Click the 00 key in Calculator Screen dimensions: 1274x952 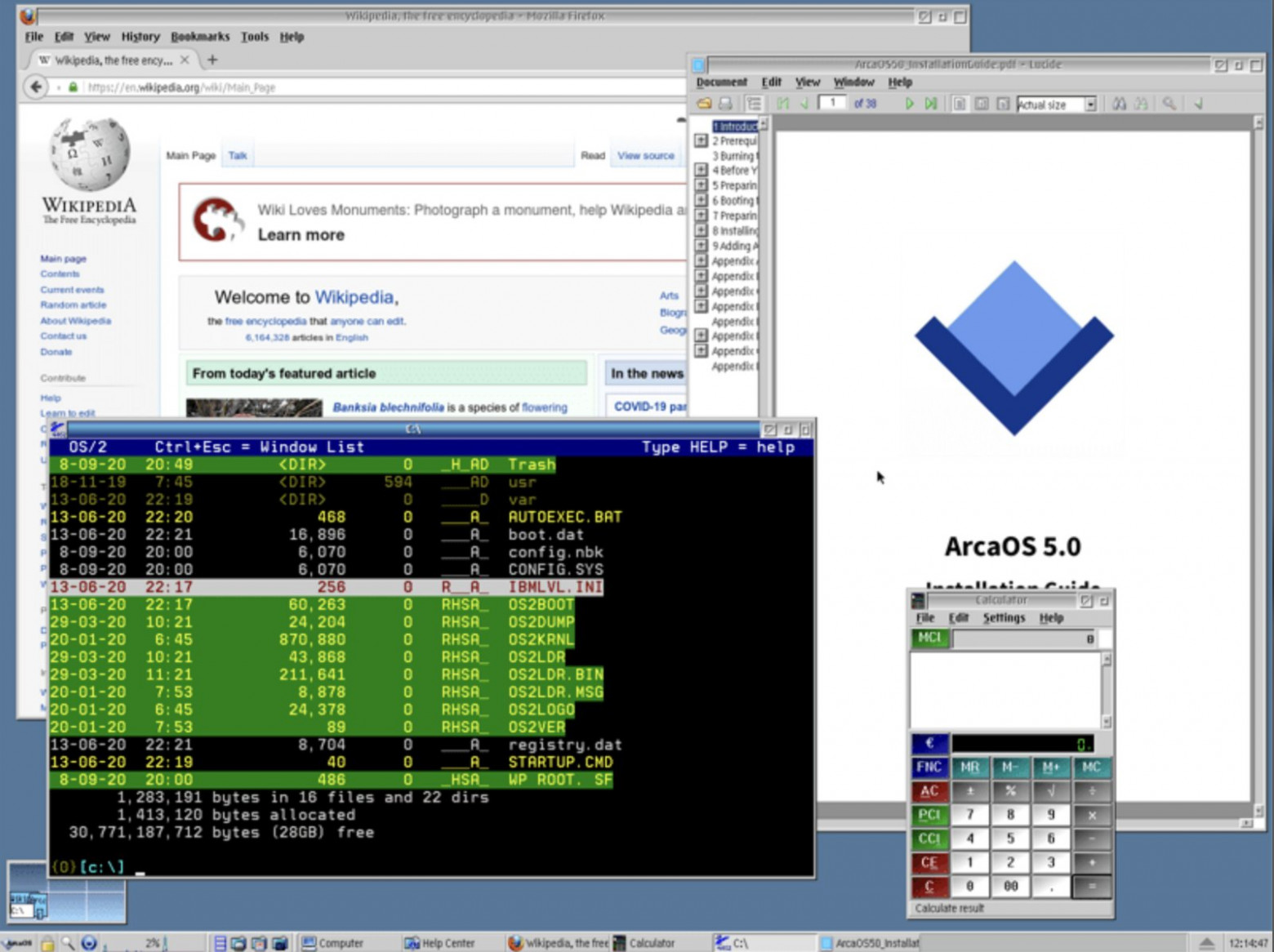[1010, 887]
